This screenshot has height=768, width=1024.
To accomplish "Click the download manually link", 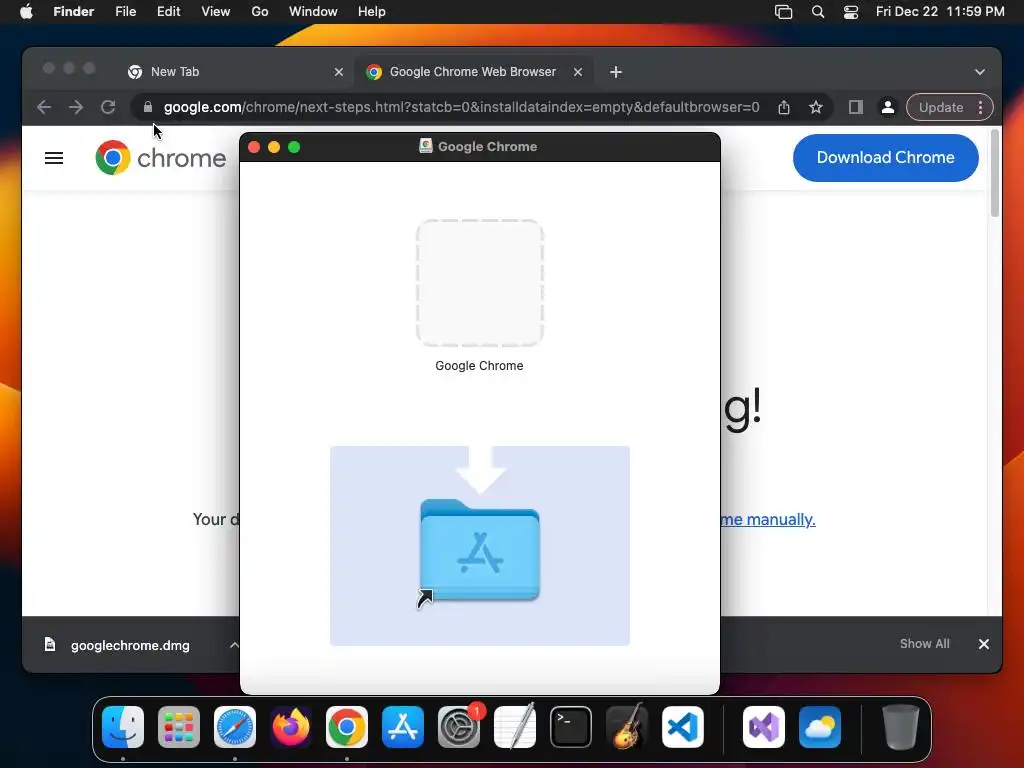I will tap(768, 519).
